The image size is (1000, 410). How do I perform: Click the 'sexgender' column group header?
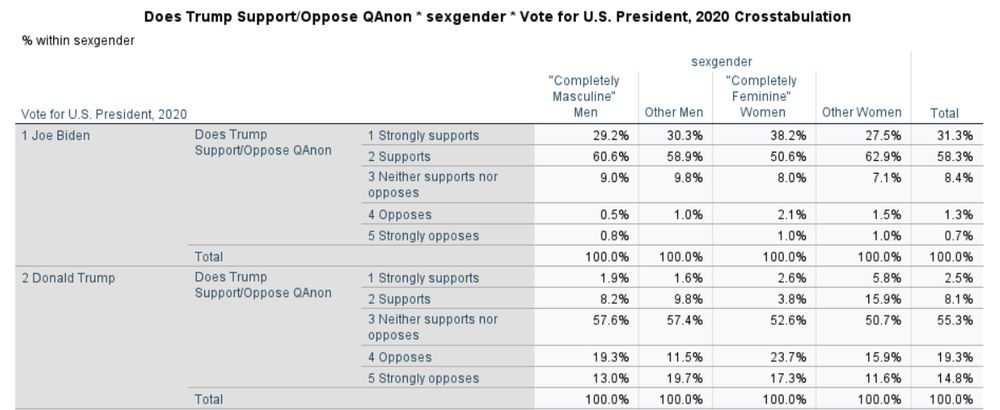point(722,62)
